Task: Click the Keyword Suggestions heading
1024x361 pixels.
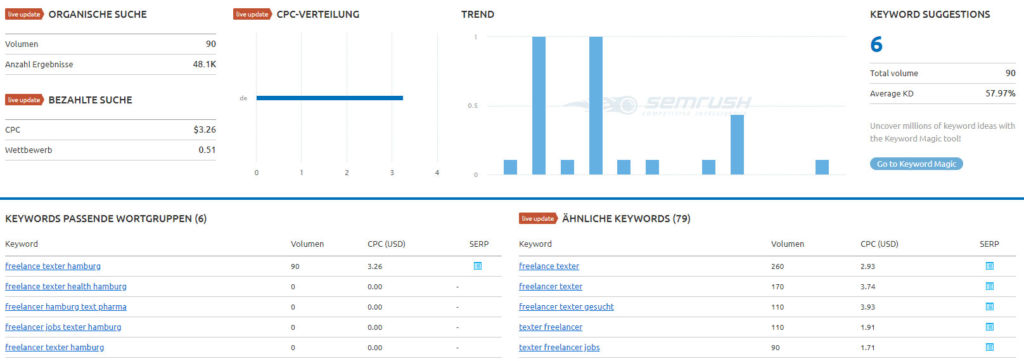Action: [930, 14]
